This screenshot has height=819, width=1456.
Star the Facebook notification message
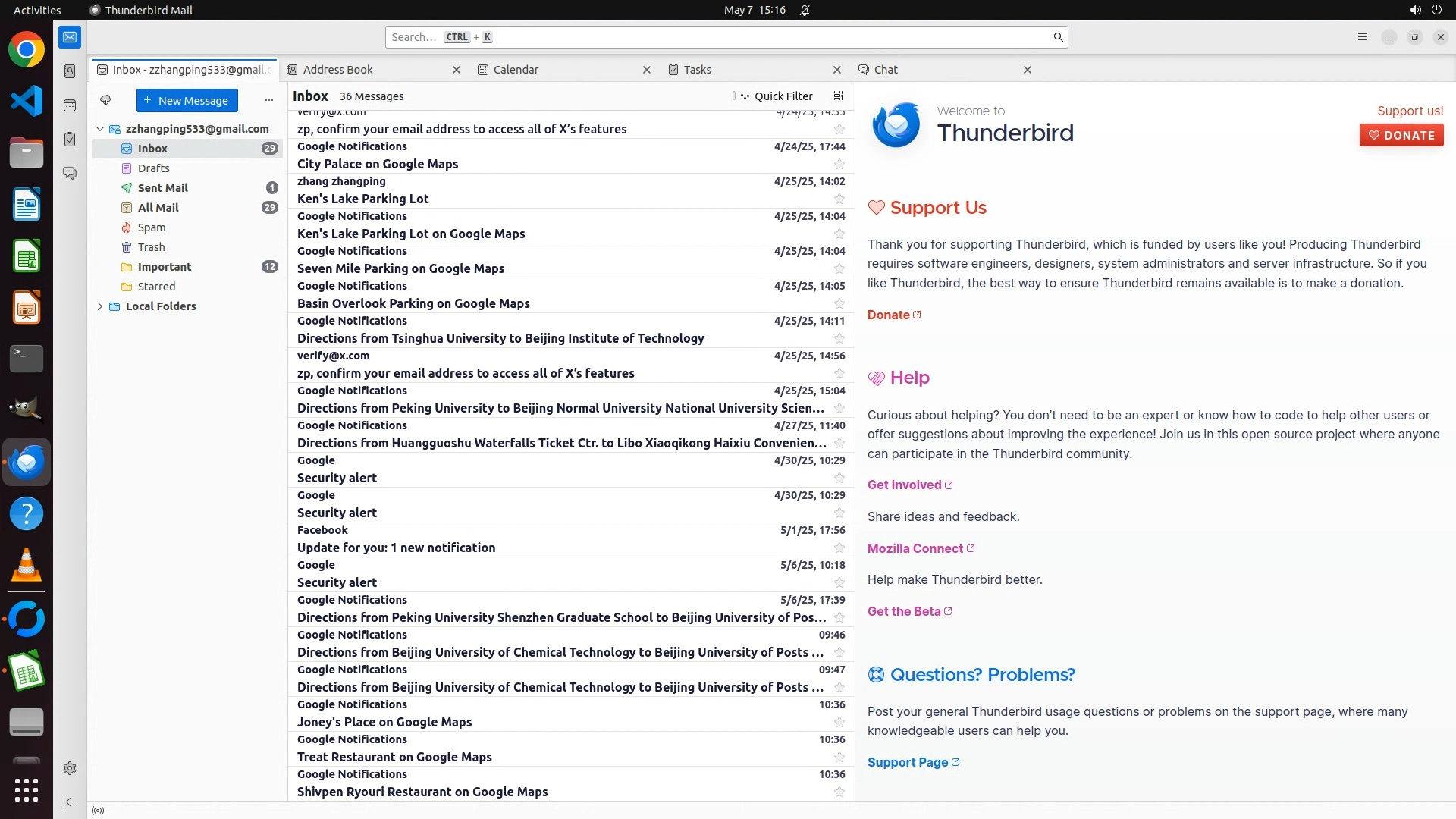point(839,548)
